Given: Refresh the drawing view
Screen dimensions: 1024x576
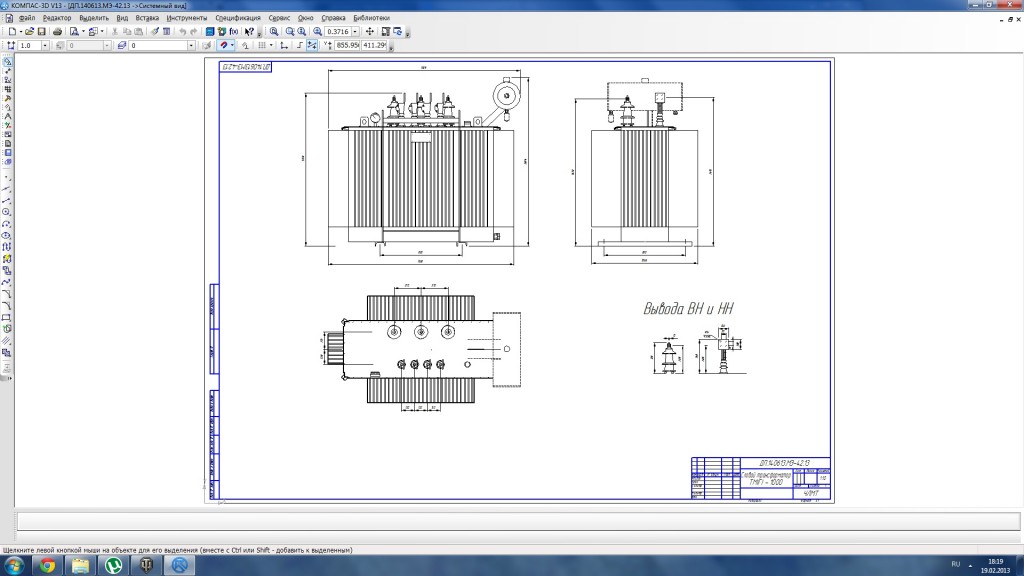Looking at the screenshot, I should click(397, 31).
